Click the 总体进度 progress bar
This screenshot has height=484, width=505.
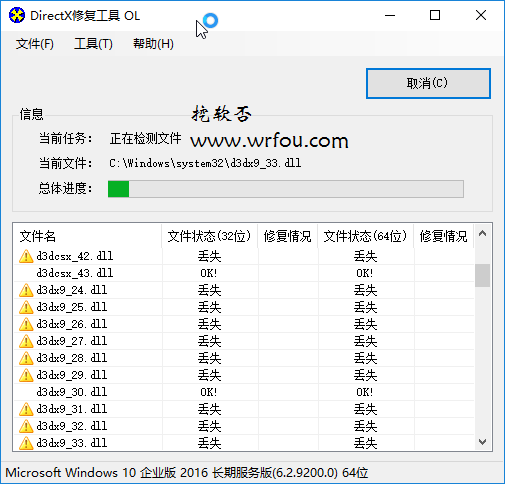(286, 189)
